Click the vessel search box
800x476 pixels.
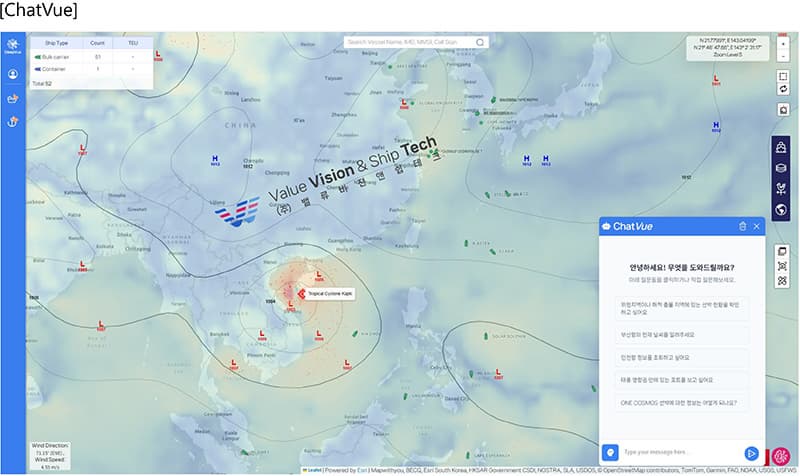[x=410, y=42]
